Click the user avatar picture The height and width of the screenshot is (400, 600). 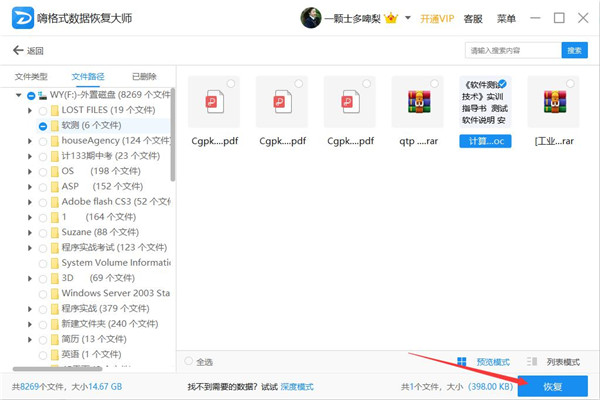[x=312, y=18]
